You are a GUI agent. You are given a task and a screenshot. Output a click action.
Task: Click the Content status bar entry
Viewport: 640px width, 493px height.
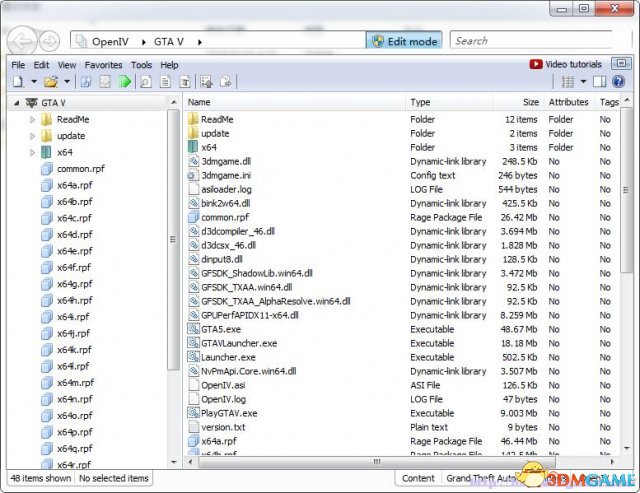pyautogui.click(x=418, y=478)
